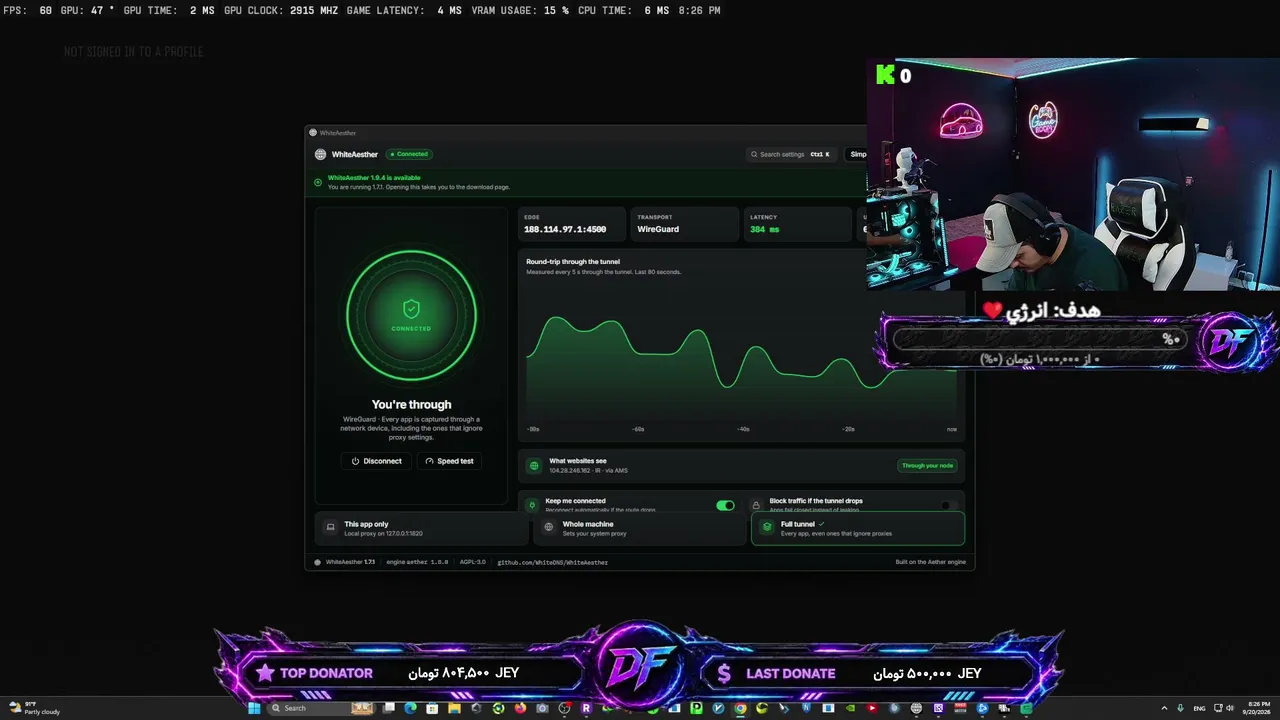This screenshot has width=1280, height=720.
Task: Click the update notice circle icon
Action: pyautogui.click(x=318, y=182)
